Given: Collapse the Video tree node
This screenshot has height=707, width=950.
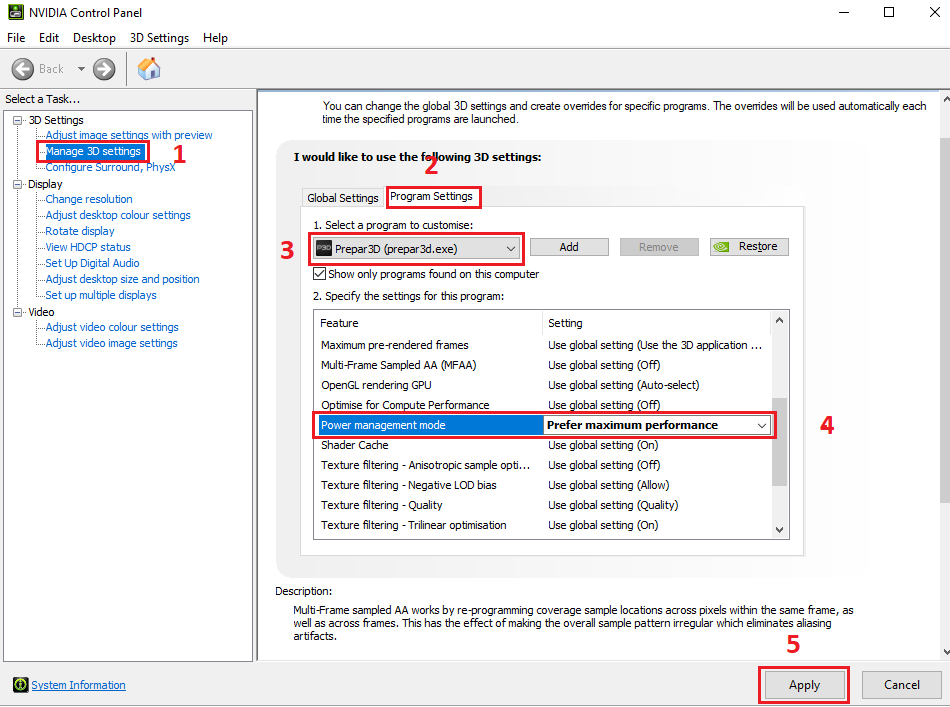Looking at the screenshot, I should coord(18,312).
